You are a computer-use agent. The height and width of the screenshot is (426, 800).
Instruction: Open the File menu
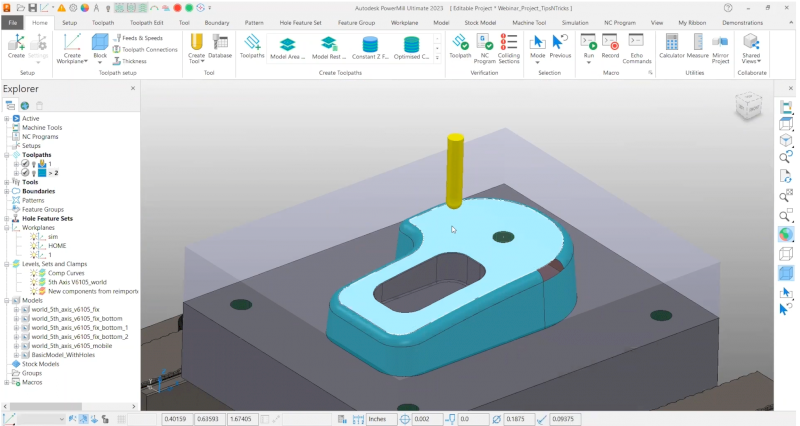13,21
